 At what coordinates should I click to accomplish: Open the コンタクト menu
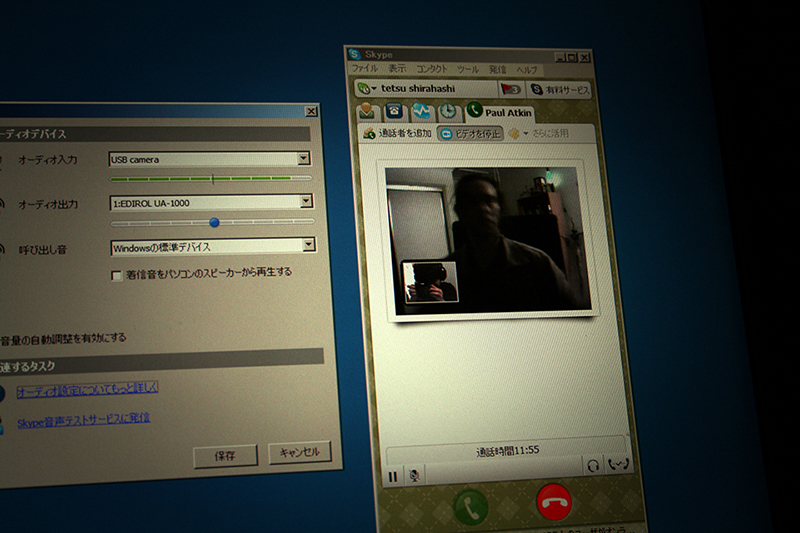(432, 69)
